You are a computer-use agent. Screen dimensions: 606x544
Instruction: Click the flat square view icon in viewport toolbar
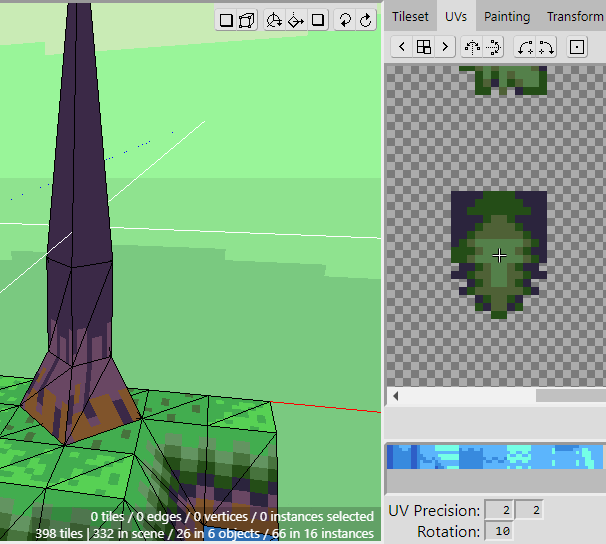coord(227,20)
